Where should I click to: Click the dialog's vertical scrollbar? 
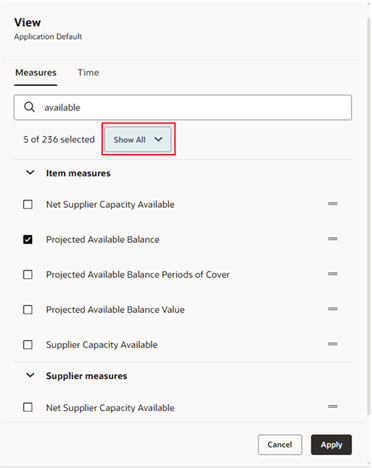click(x=368, y=217)
